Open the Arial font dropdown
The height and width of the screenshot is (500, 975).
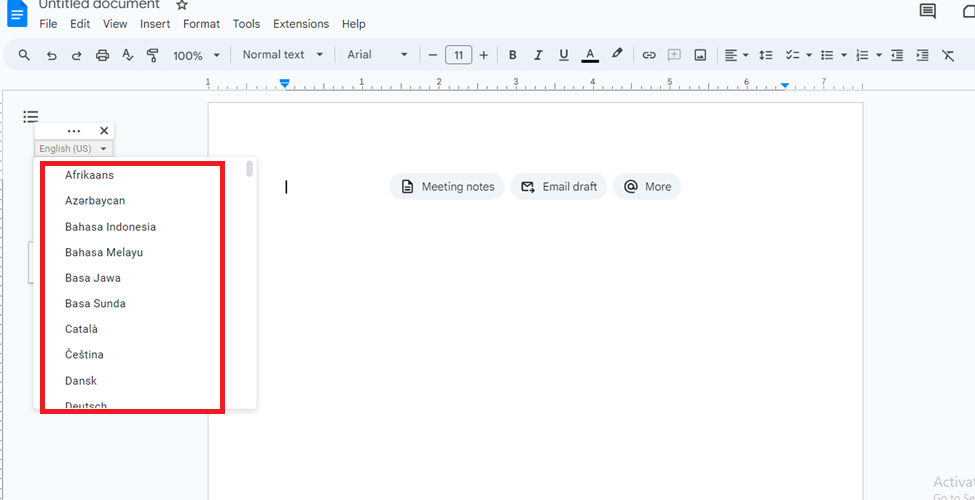point(377,55)
